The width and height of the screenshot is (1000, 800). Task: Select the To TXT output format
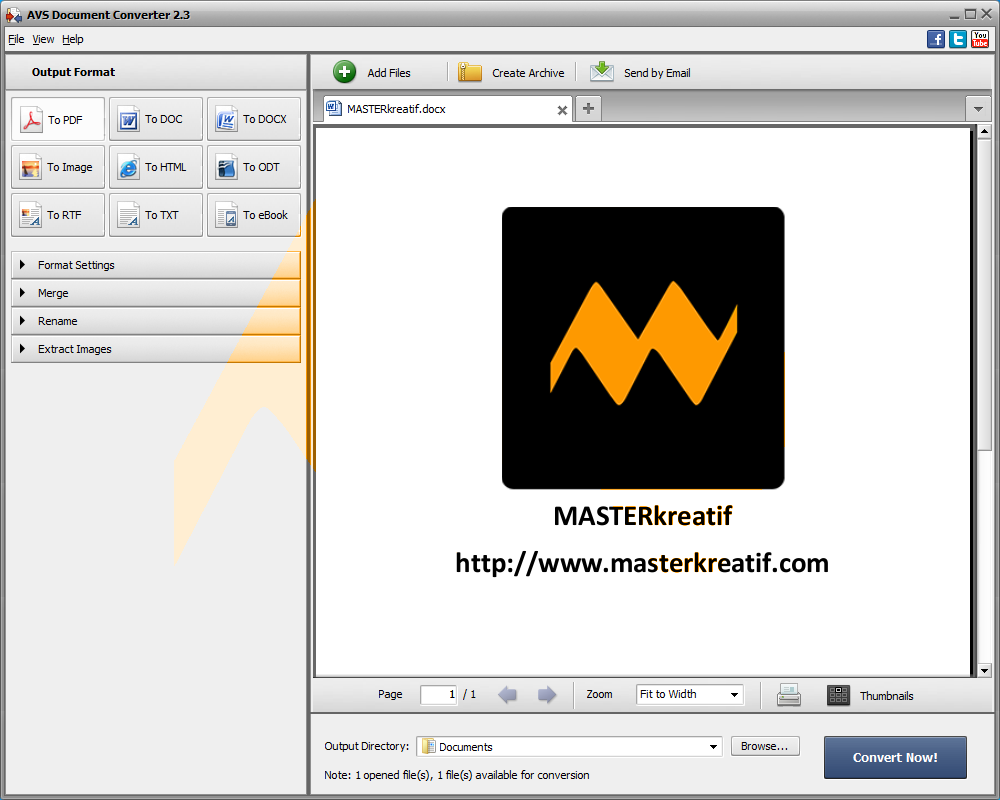(x=156, y=215)
